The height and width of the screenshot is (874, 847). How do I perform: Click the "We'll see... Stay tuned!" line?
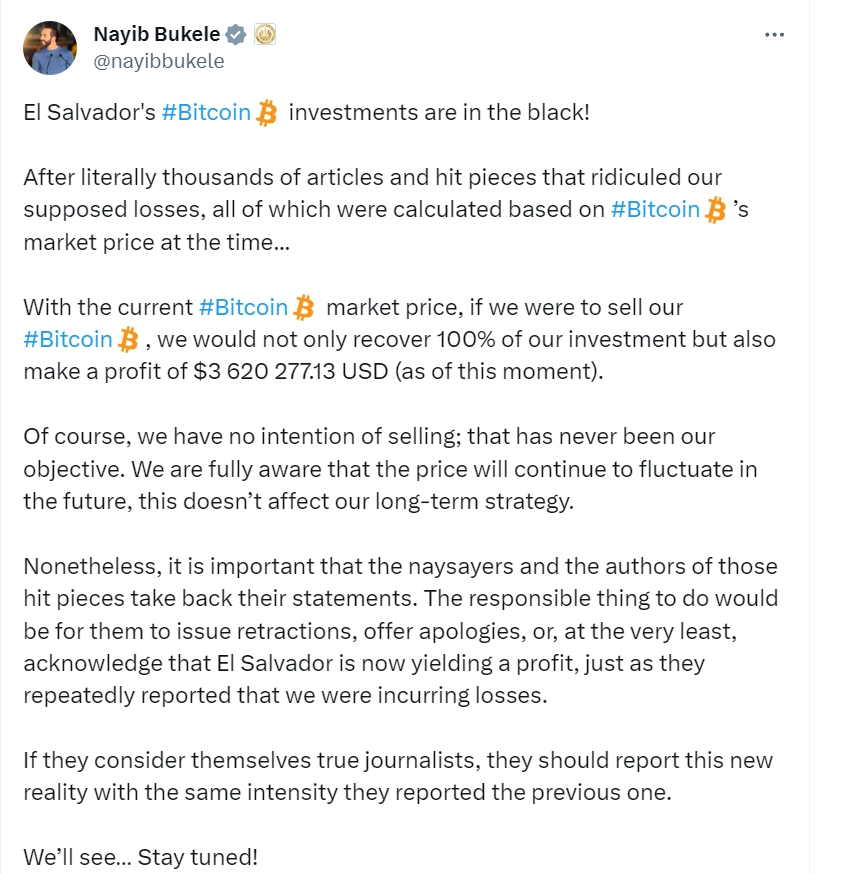click(x=141, y=857)
